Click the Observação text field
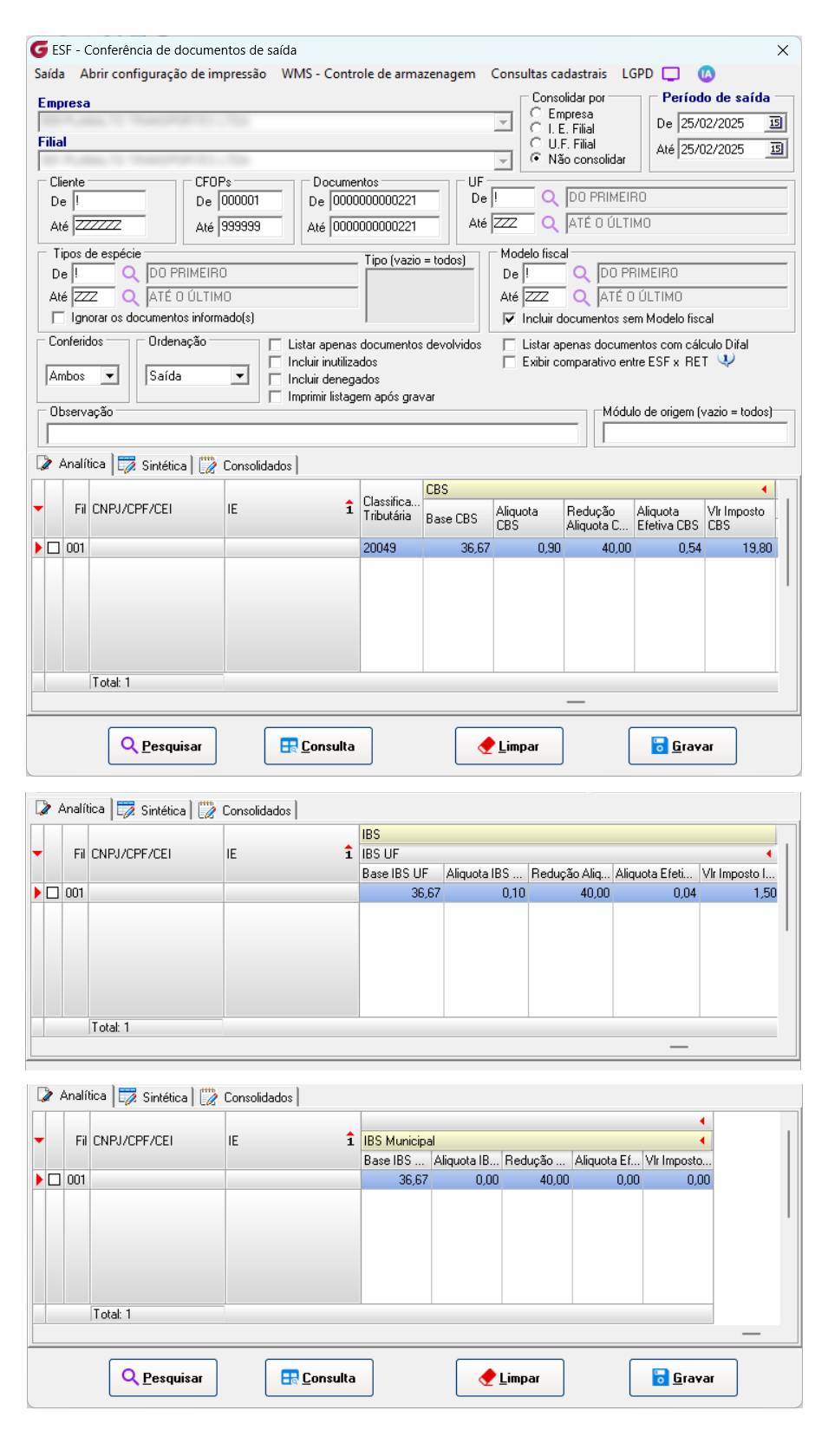 pyautogui.click(x=313, y=432)
